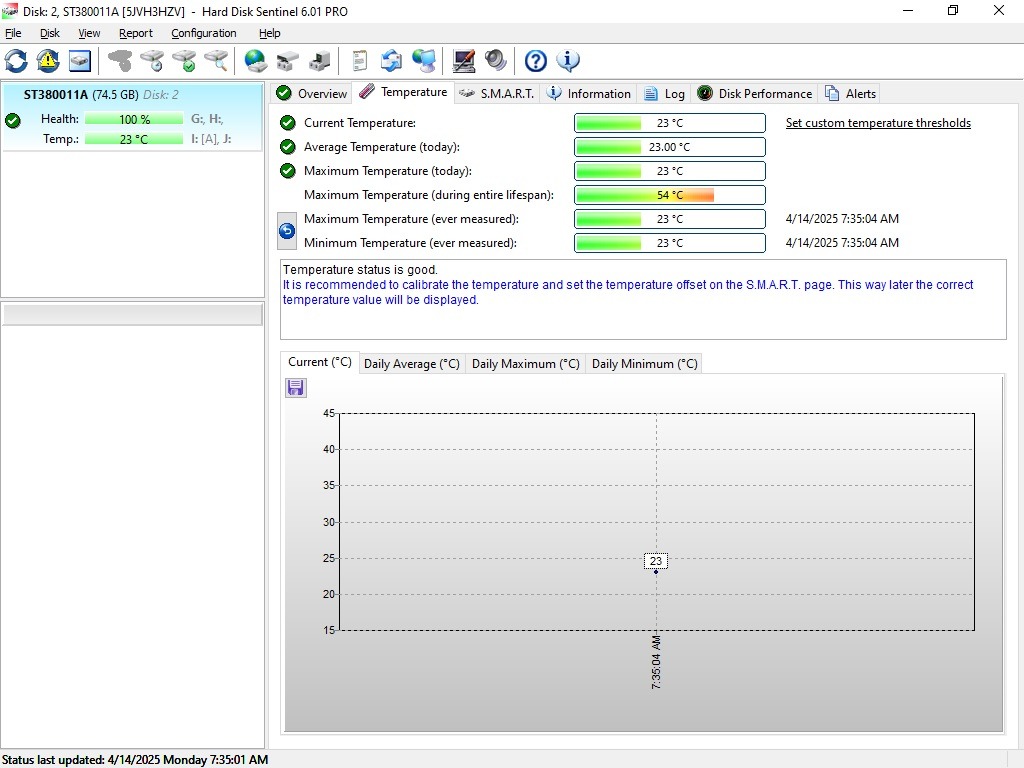Open the help question mark icon
The image size is (1024, 768).
(x=536, y=61)
